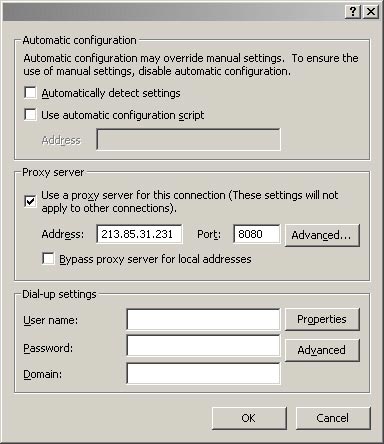Check Use automatic configuration script
The width and height of the screenshot is (384, 444).
(30, 114)
